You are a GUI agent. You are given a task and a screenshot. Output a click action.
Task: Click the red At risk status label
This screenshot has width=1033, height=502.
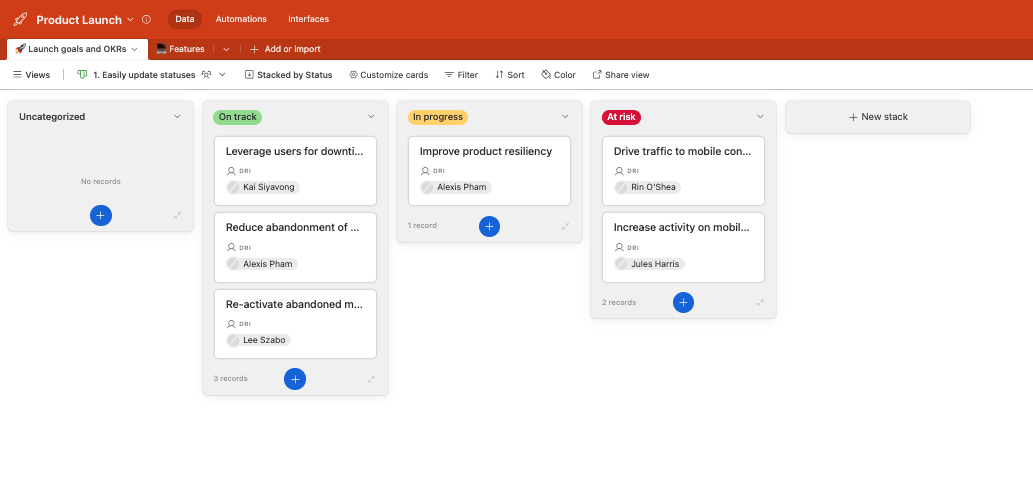(621, 117)
